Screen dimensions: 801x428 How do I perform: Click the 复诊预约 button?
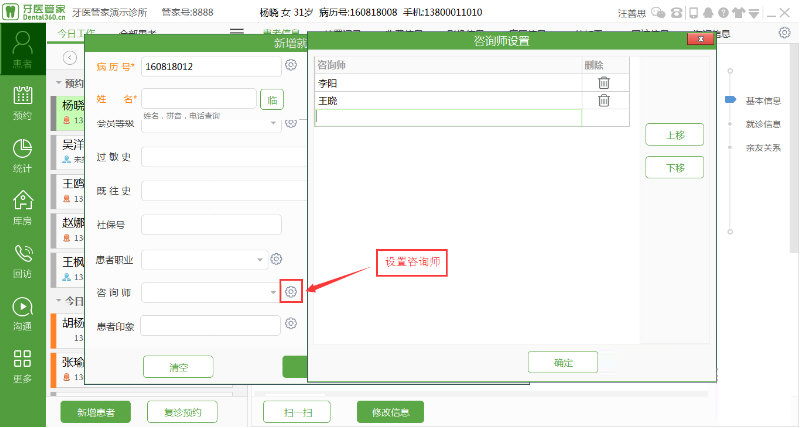point(182,412)
